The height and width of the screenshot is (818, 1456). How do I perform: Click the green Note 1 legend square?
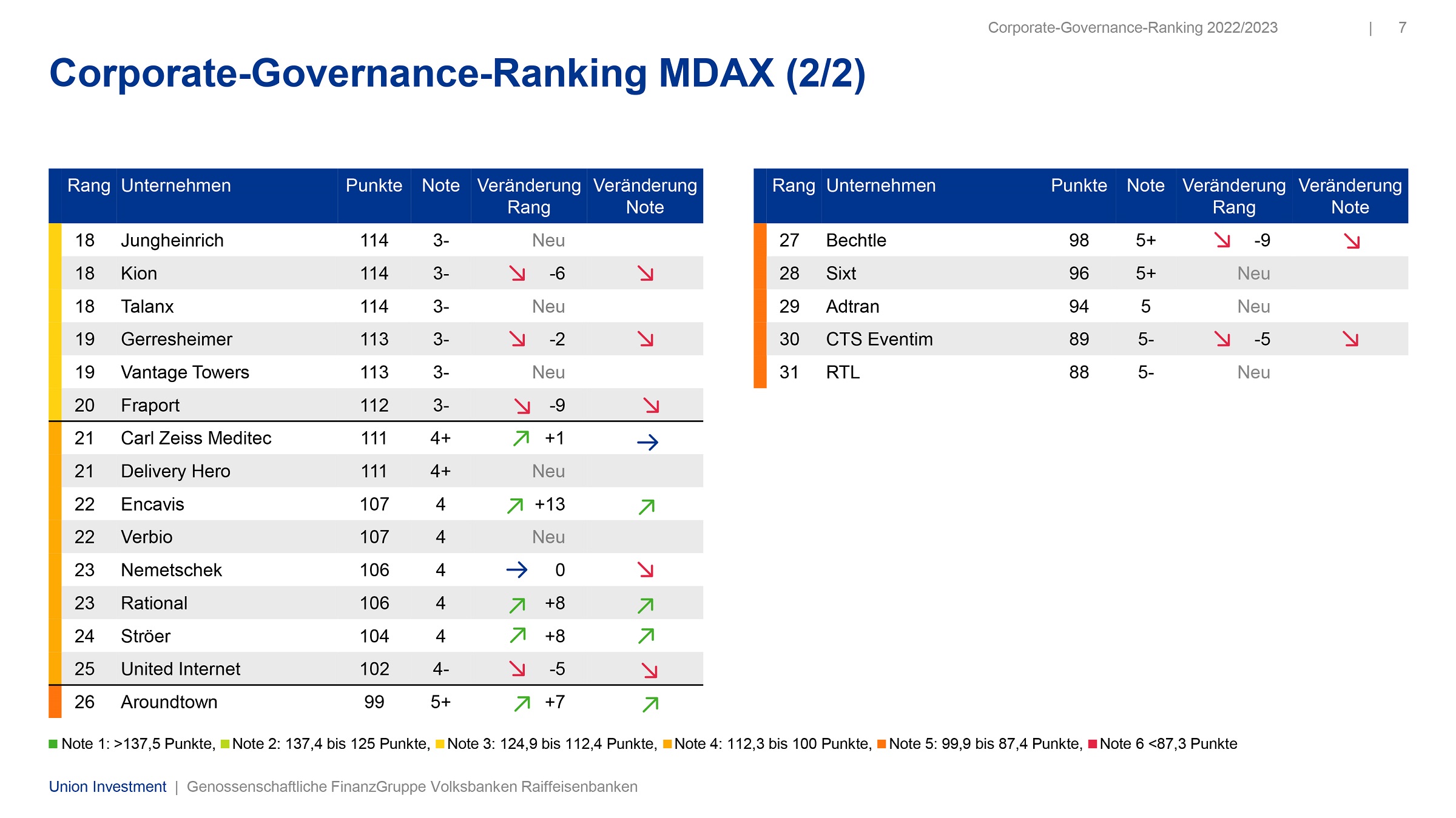click(53, 743)
